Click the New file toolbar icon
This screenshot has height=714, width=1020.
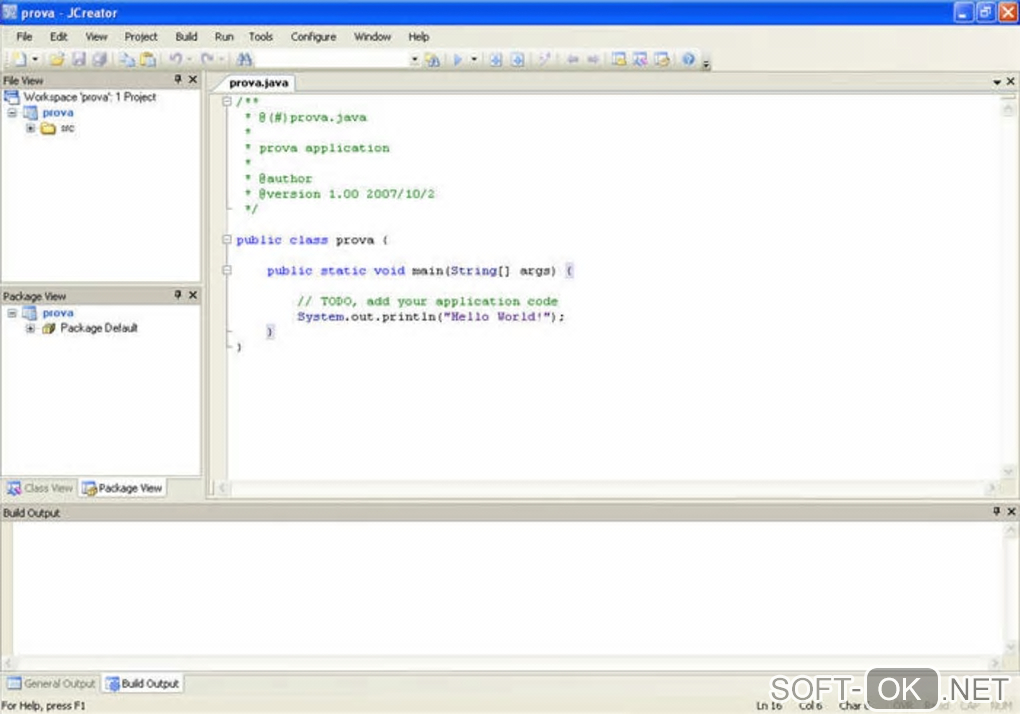pyautogui.click(x=19, y=59)
